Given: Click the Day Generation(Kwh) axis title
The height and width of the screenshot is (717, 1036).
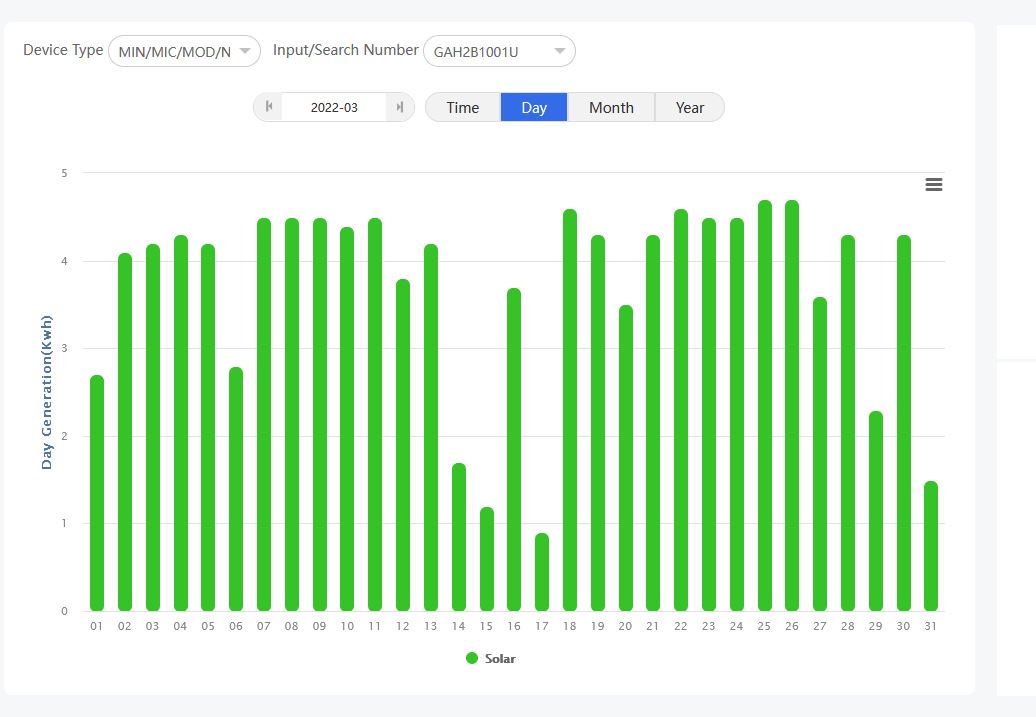Looking at the screenshot, I should pos(46,392).
